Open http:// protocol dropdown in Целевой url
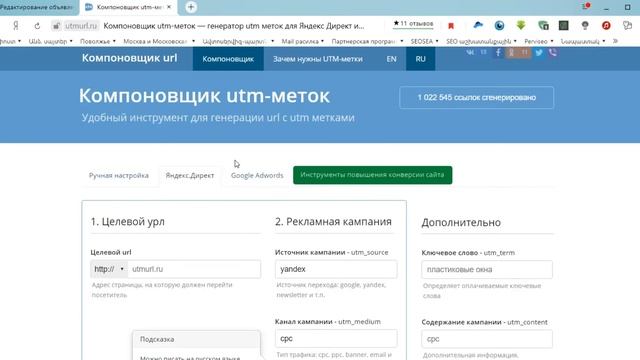The height and width of the screenshot is (360, 640). (109, 269)
